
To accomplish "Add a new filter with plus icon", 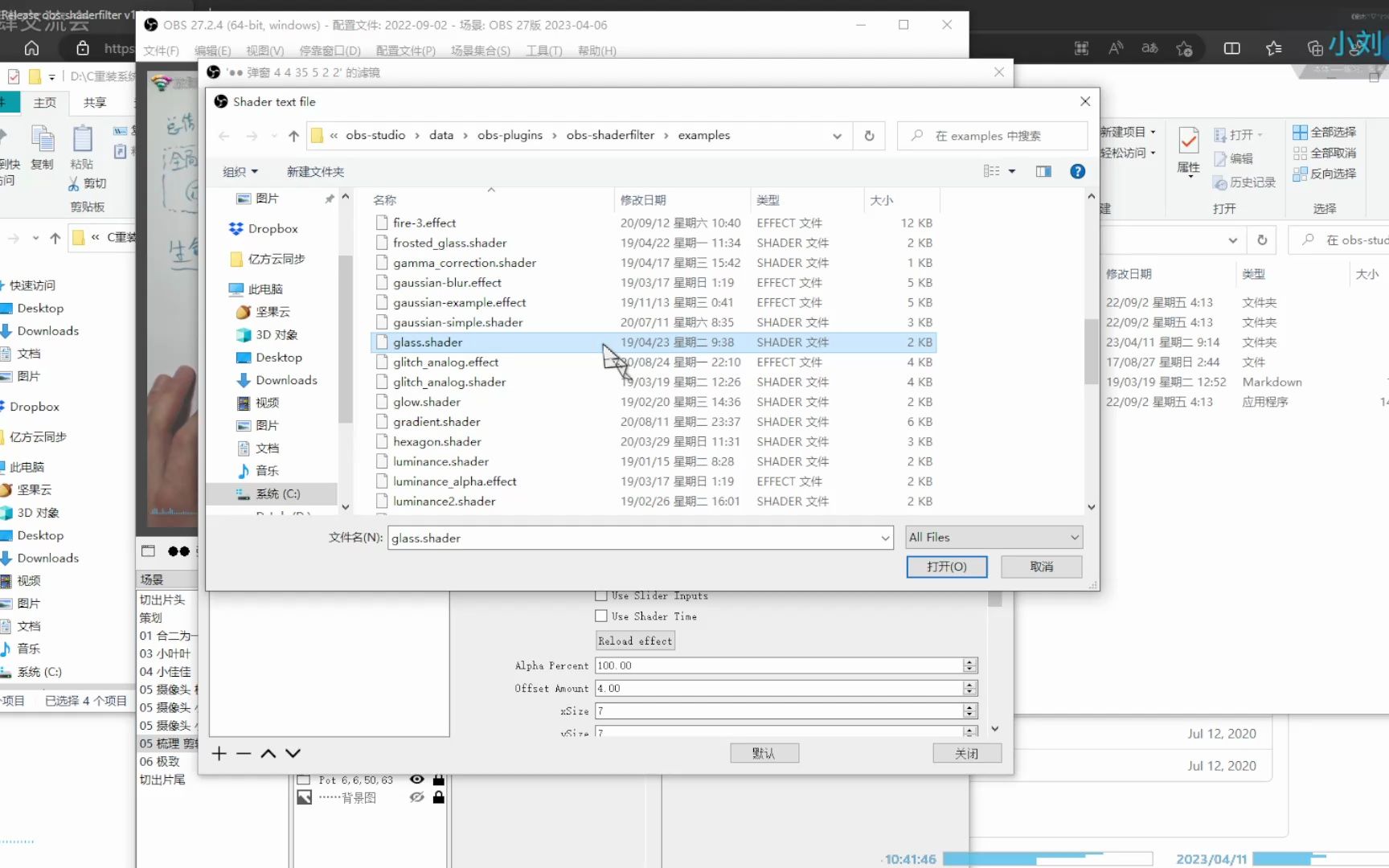I will click(x=219, y=754).
